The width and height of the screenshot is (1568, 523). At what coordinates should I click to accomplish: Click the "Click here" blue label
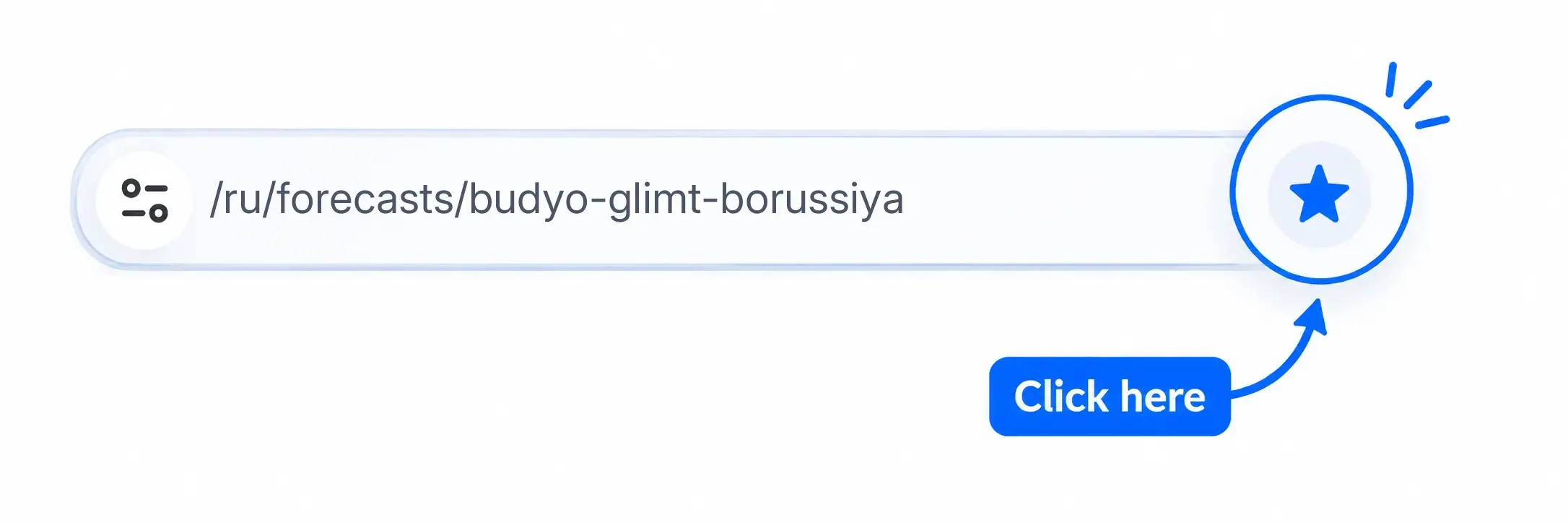click(x=1110, y=396)
